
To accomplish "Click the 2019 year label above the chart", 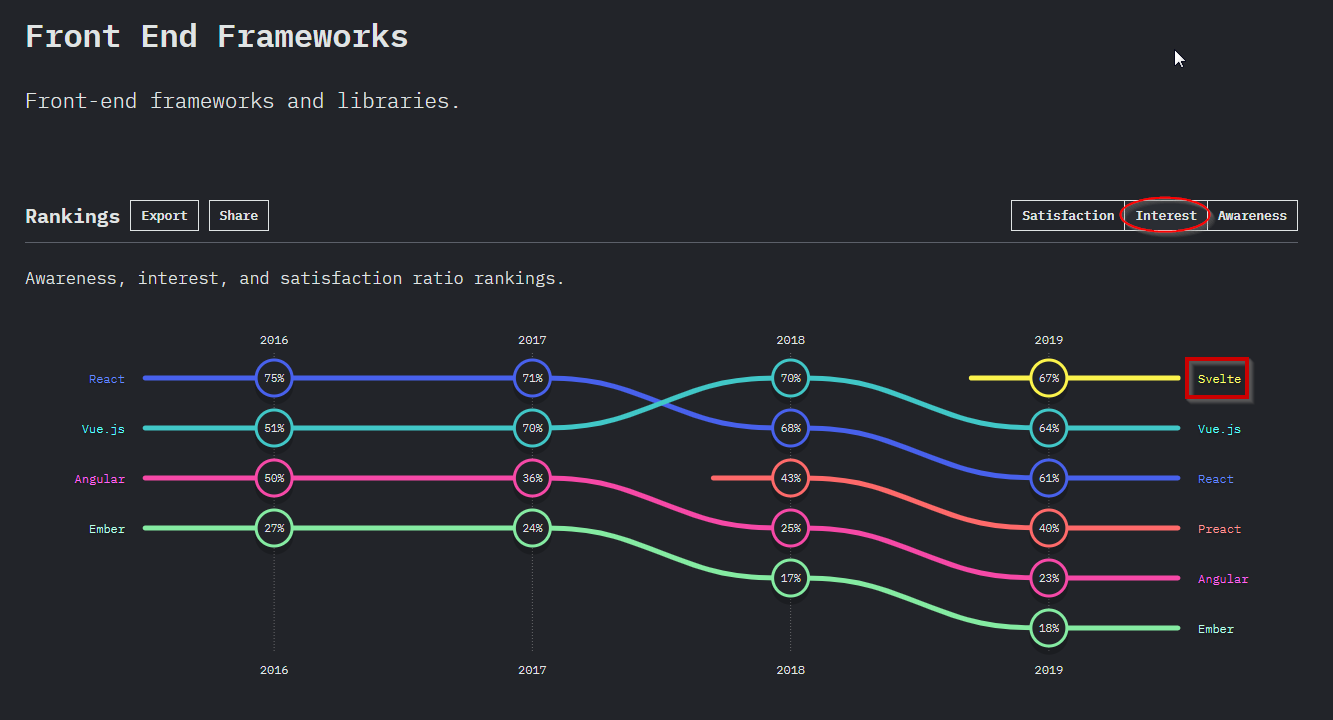I will tap(1048, 340).
